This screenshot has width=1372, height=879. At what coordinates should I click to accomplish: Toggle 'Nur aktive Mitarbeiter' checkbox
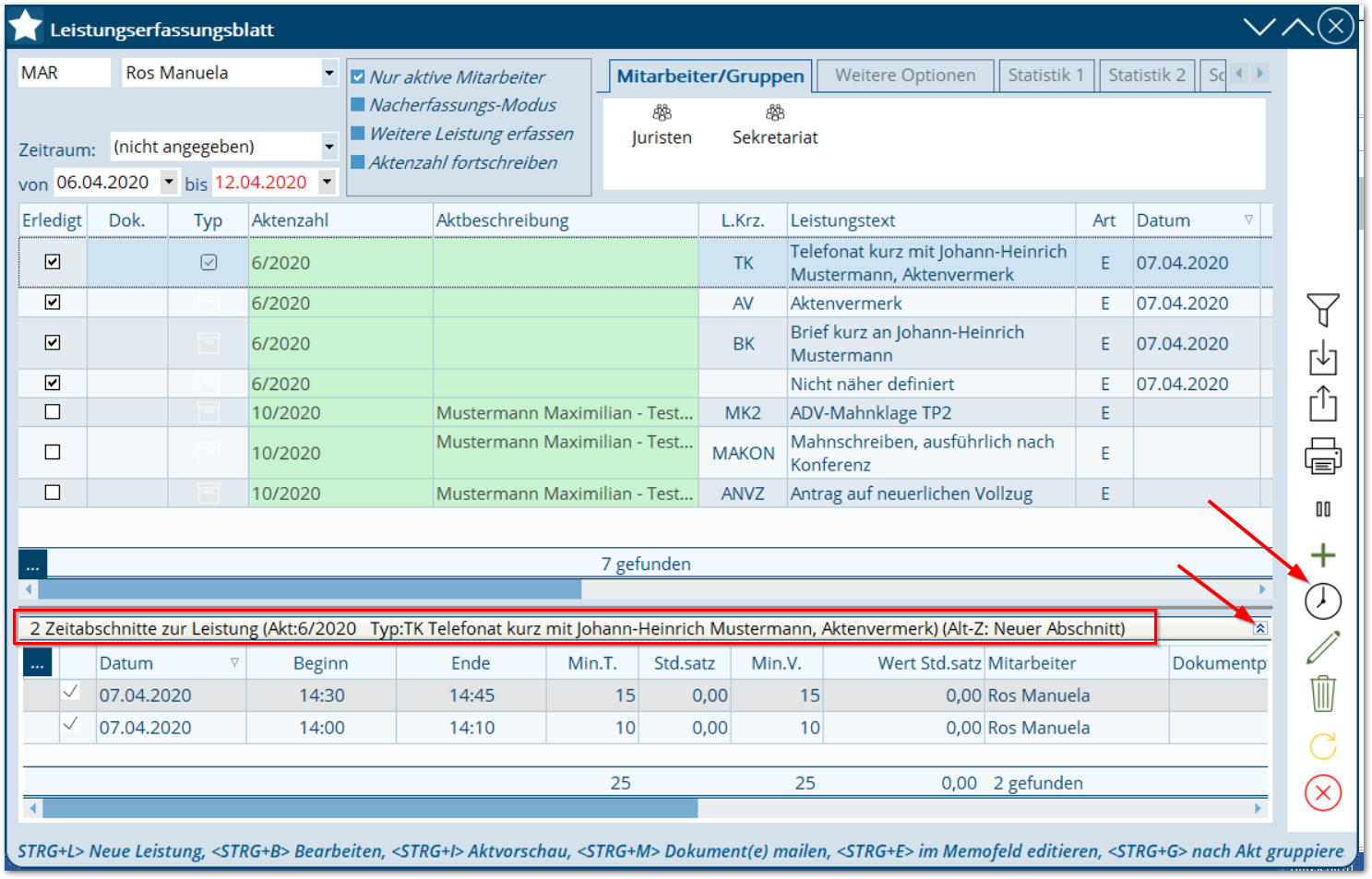pos(358,77)
